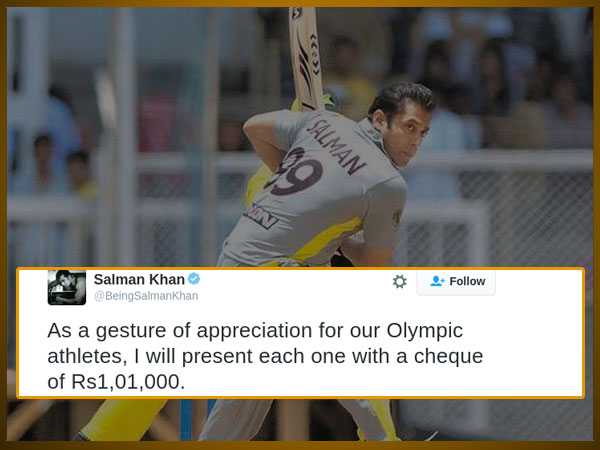Click the tweet text about Olympic athletes
Screen dimensions: 600x450
(x=265, y=356)
